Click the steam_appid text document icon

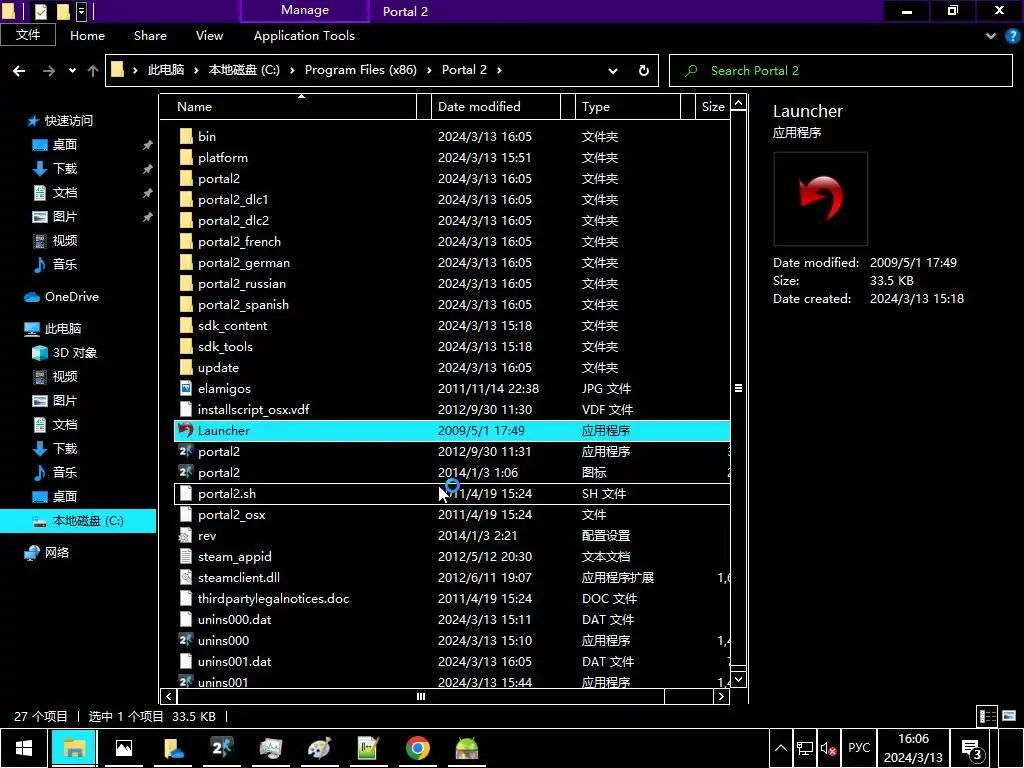(x=186, y=556)
